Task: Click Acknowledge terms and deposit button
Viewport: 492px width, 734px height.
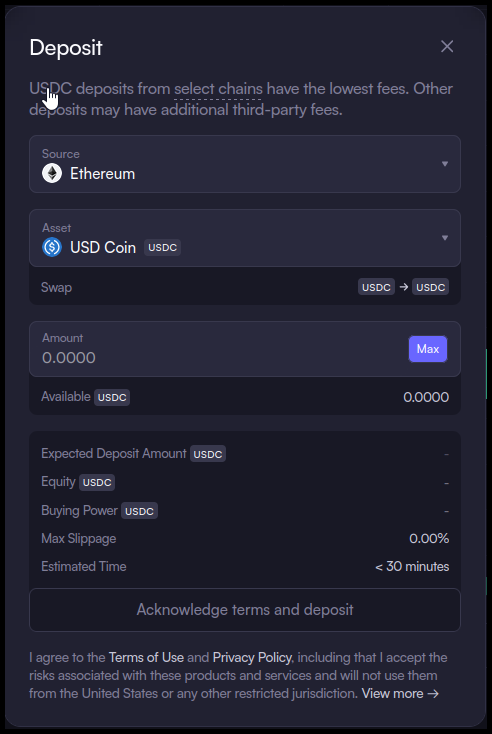Action: (245, 609)
